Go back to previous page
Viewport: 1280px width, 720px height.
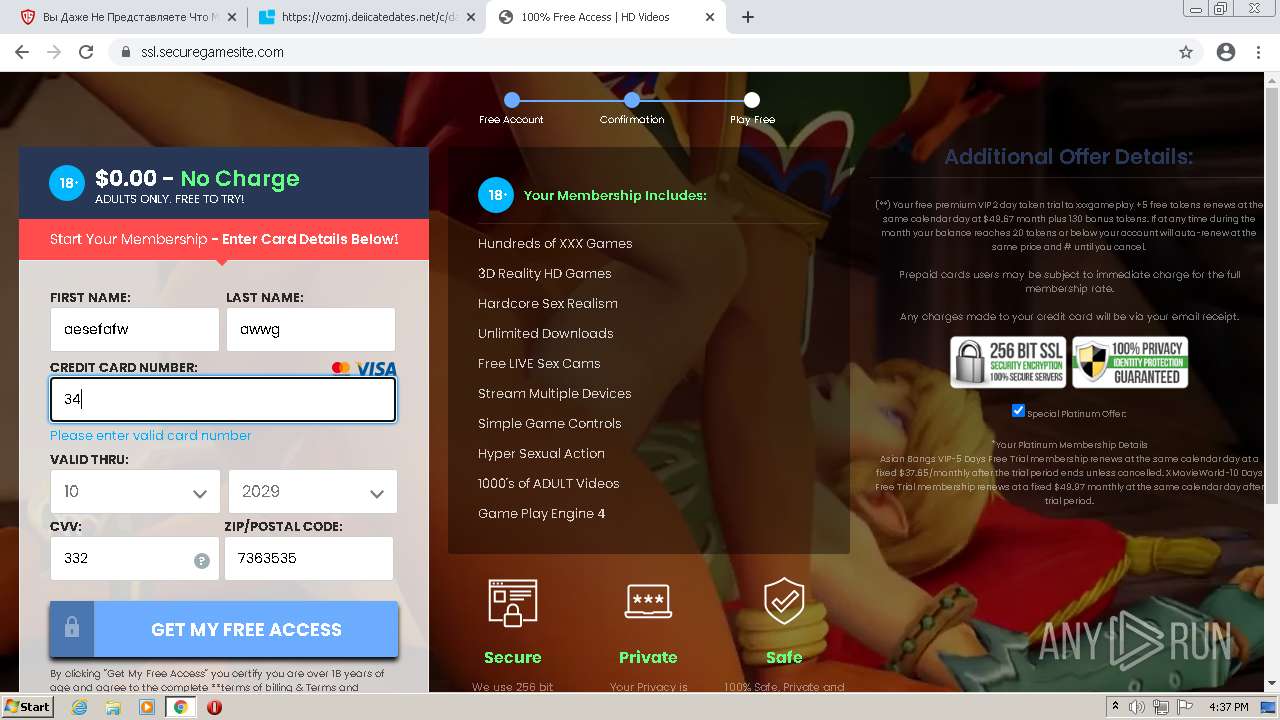pos(22,52)
